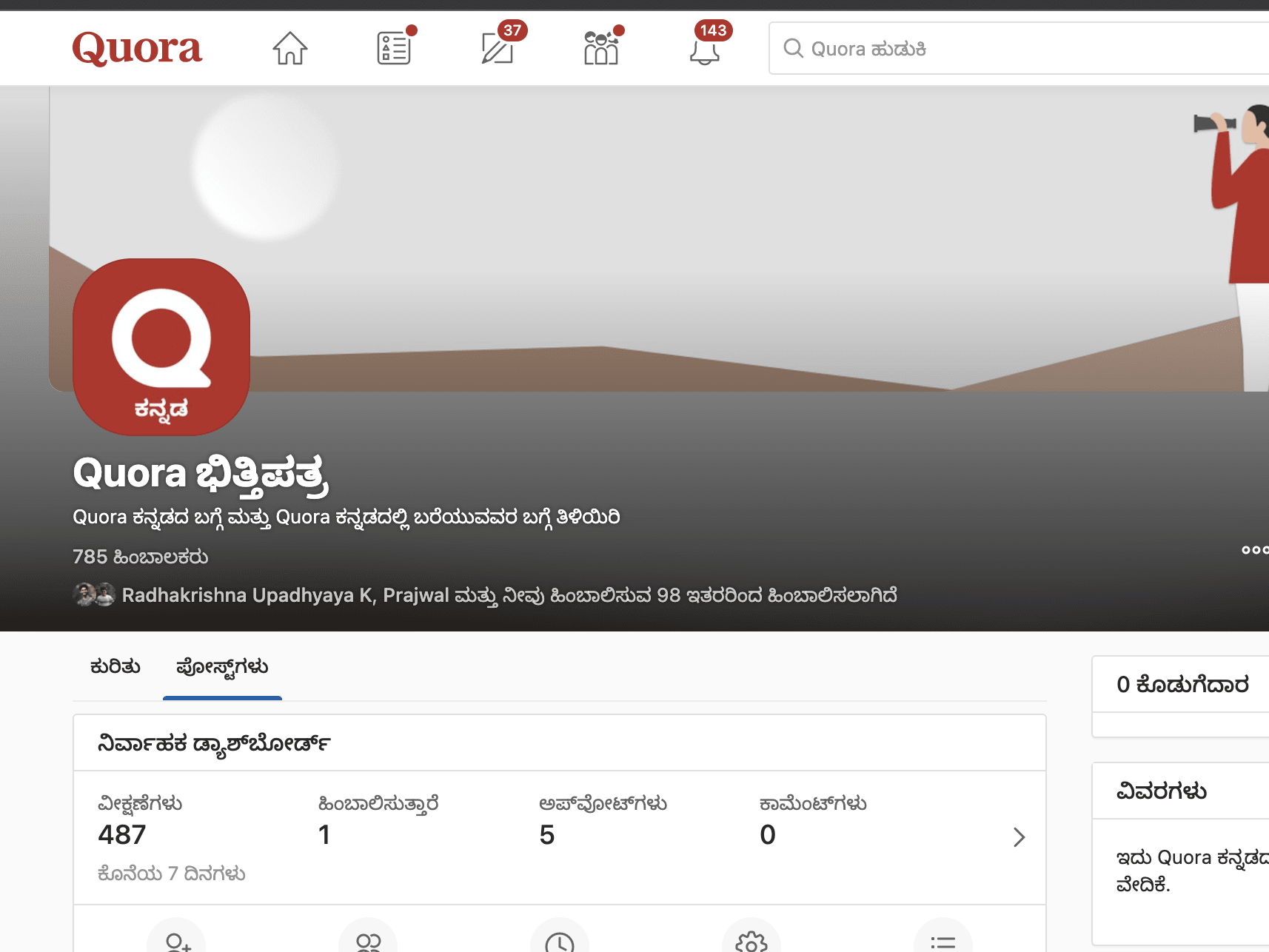Expand dashboard stats with the right chevron
1269x952 pixels.
(x=1019, y=837)
